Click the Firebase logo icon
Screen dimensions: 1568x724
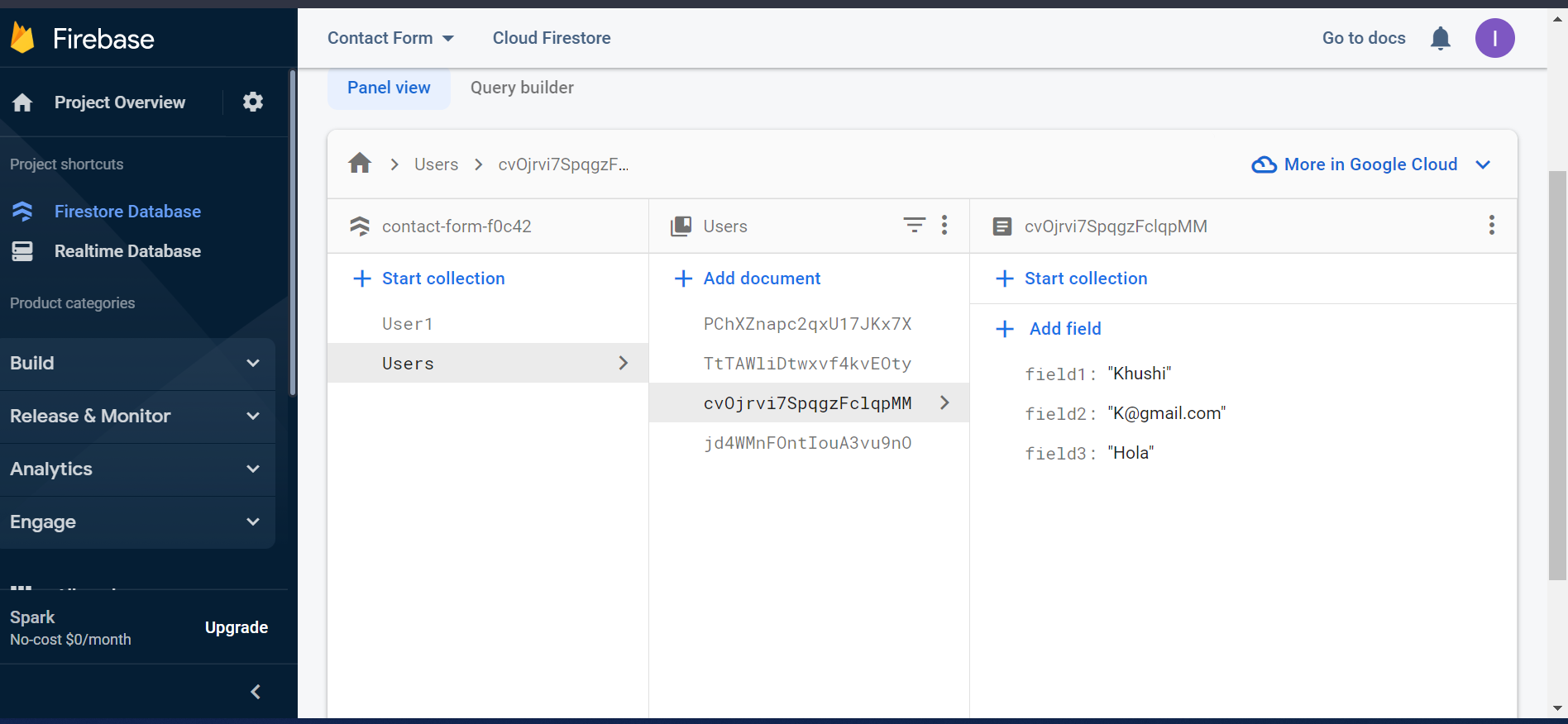[23, 38]
